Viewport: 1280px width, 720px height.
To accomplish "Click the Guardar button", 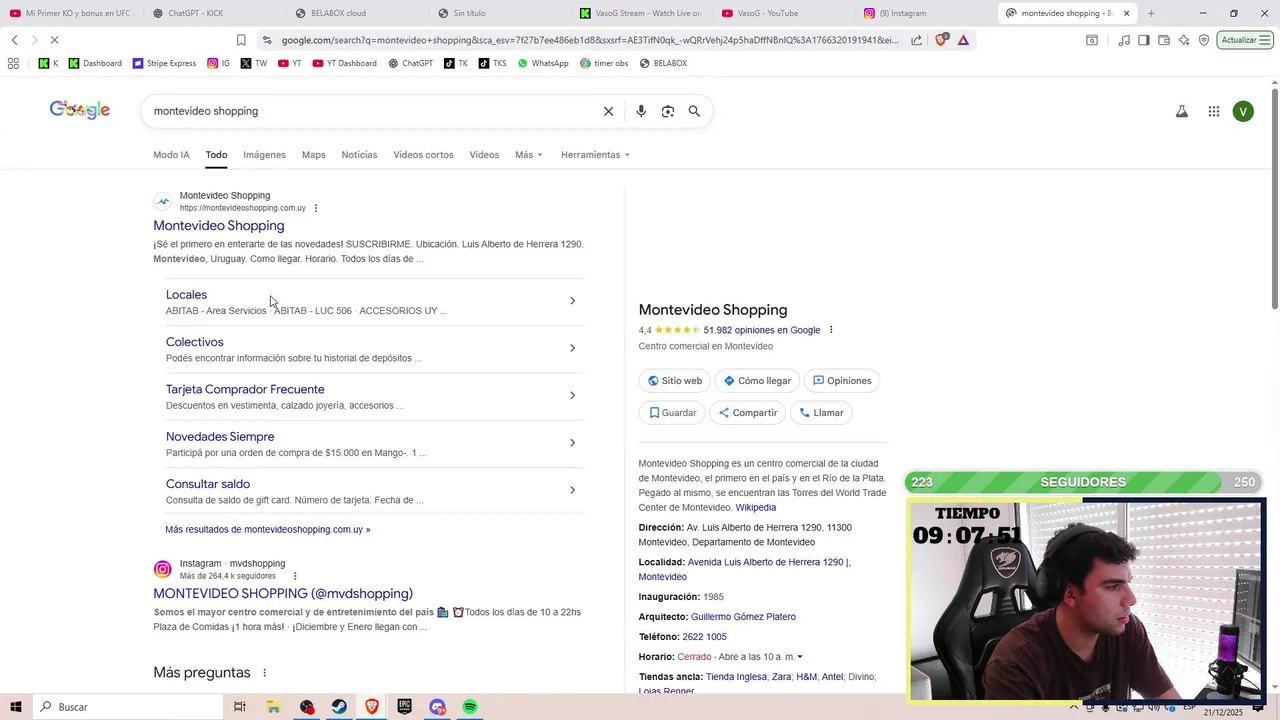I will (672, 413).
